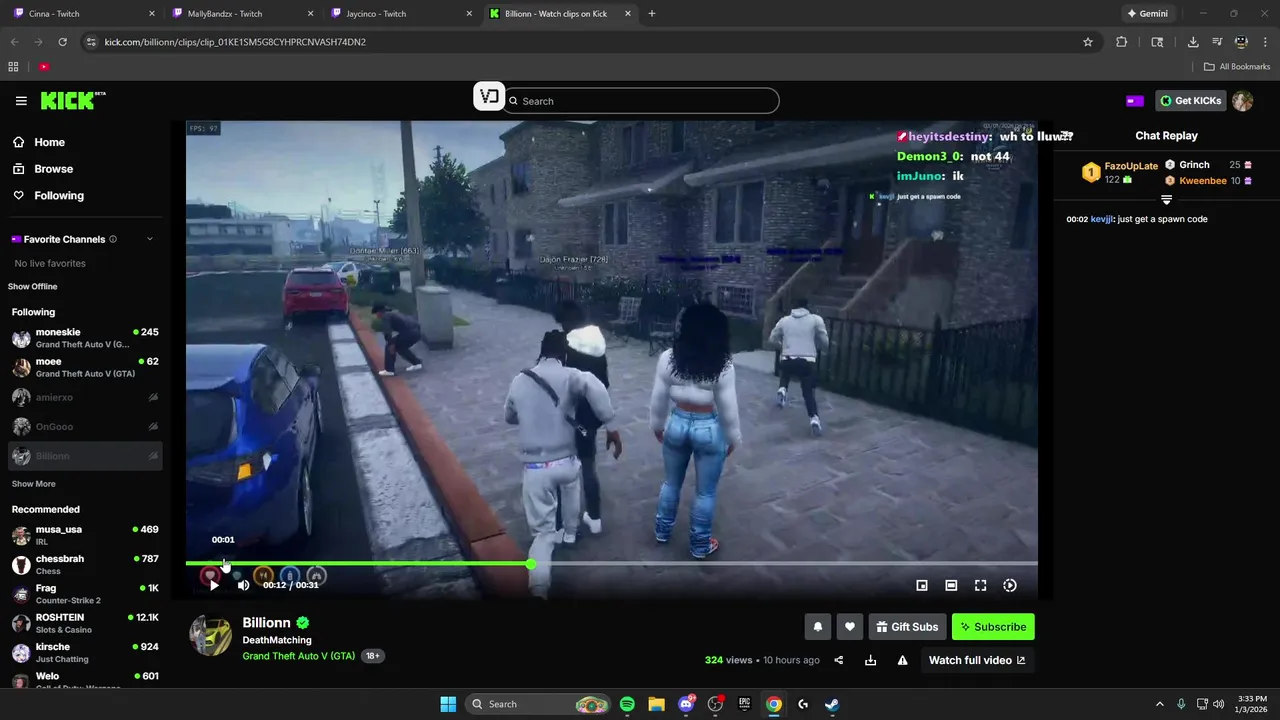Screen dimensions: 1280x720
Task: Switch to Jaycinco - Twitch tab
Action: pyautogui.click(x=403, y=14)
